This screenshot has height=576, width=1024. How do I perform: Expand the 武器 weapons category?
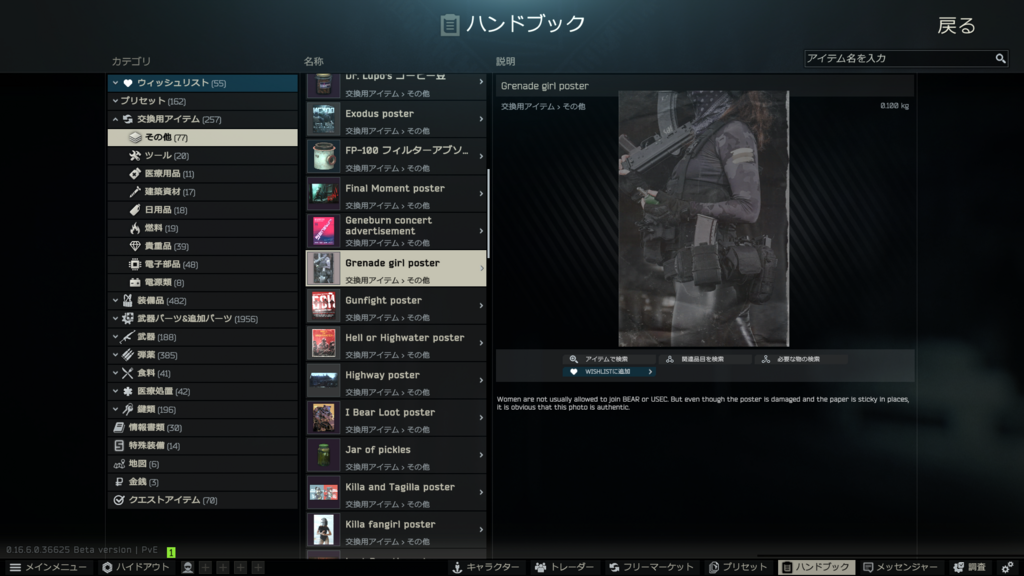116,337
